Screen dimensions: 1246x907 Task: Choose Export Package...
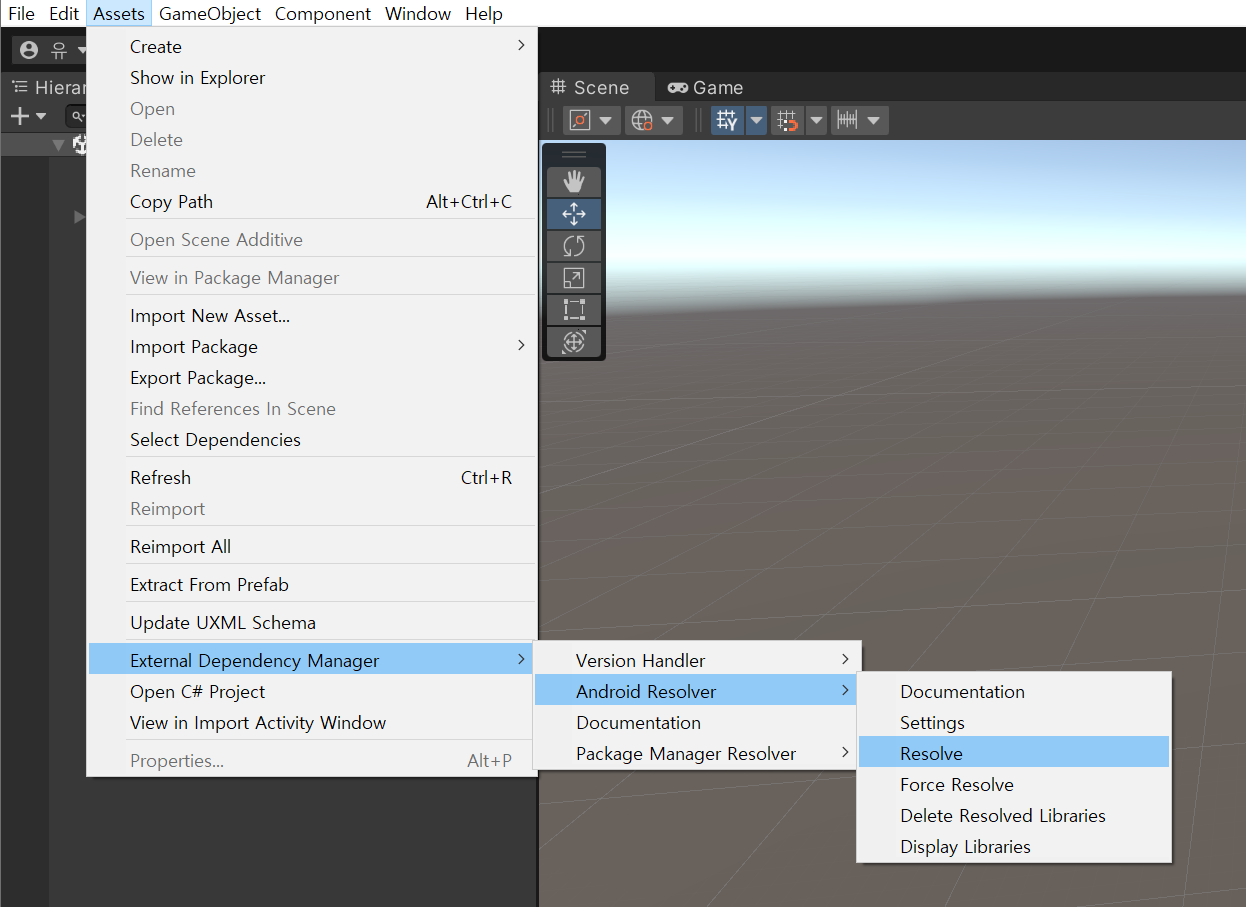(x=312, y=378)
